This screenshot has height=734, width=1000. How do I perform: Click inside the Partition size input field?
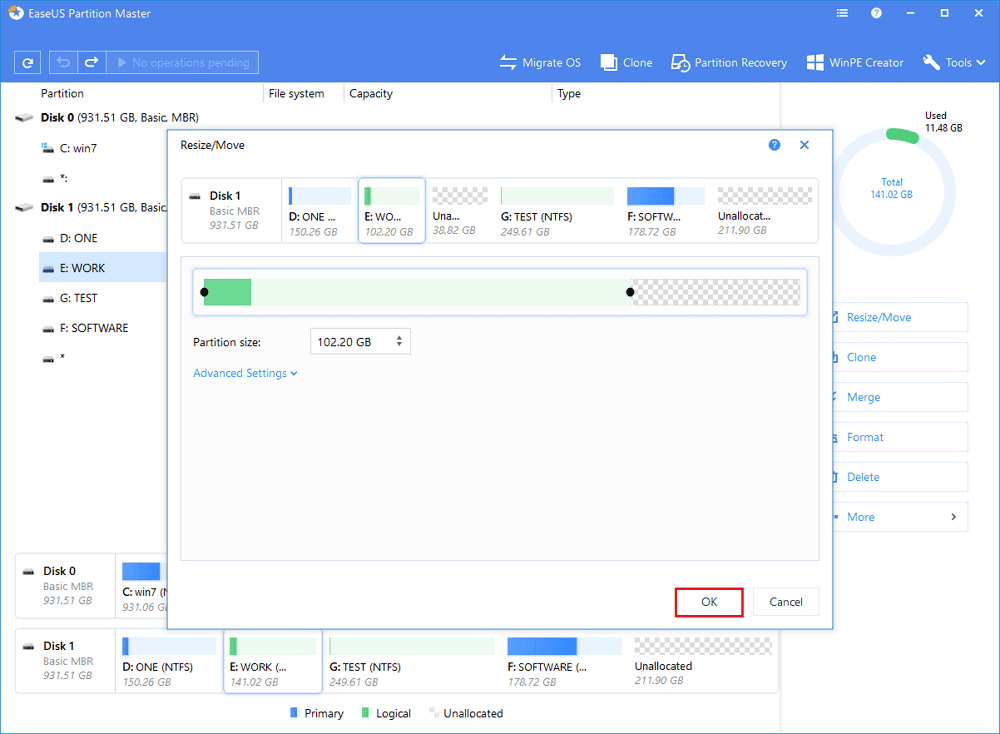coord(350,342)
